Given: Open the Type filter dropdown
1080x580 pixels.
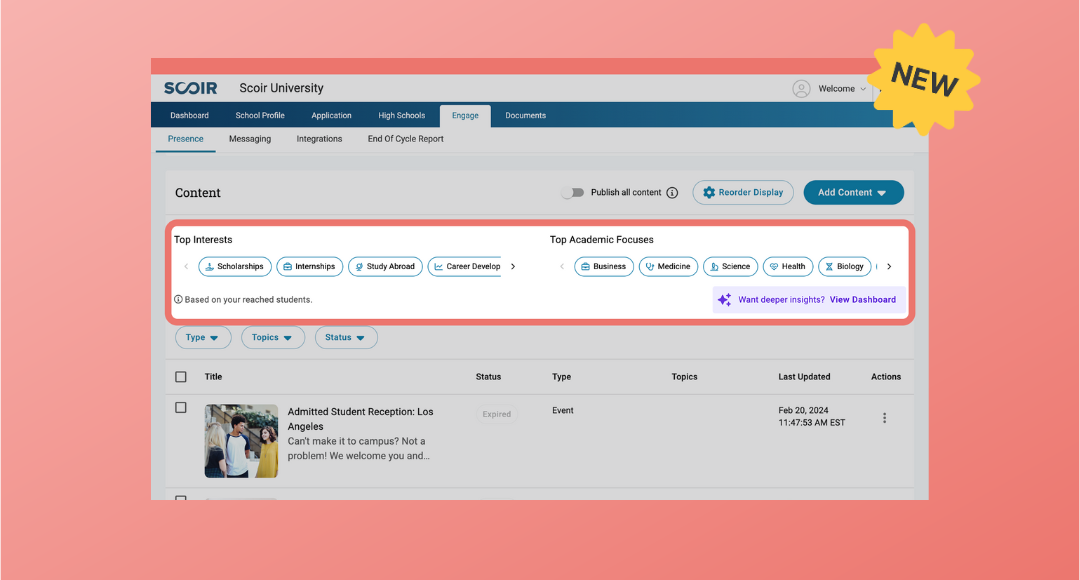Looking at the screenshot, I should [x=203, y=338].
